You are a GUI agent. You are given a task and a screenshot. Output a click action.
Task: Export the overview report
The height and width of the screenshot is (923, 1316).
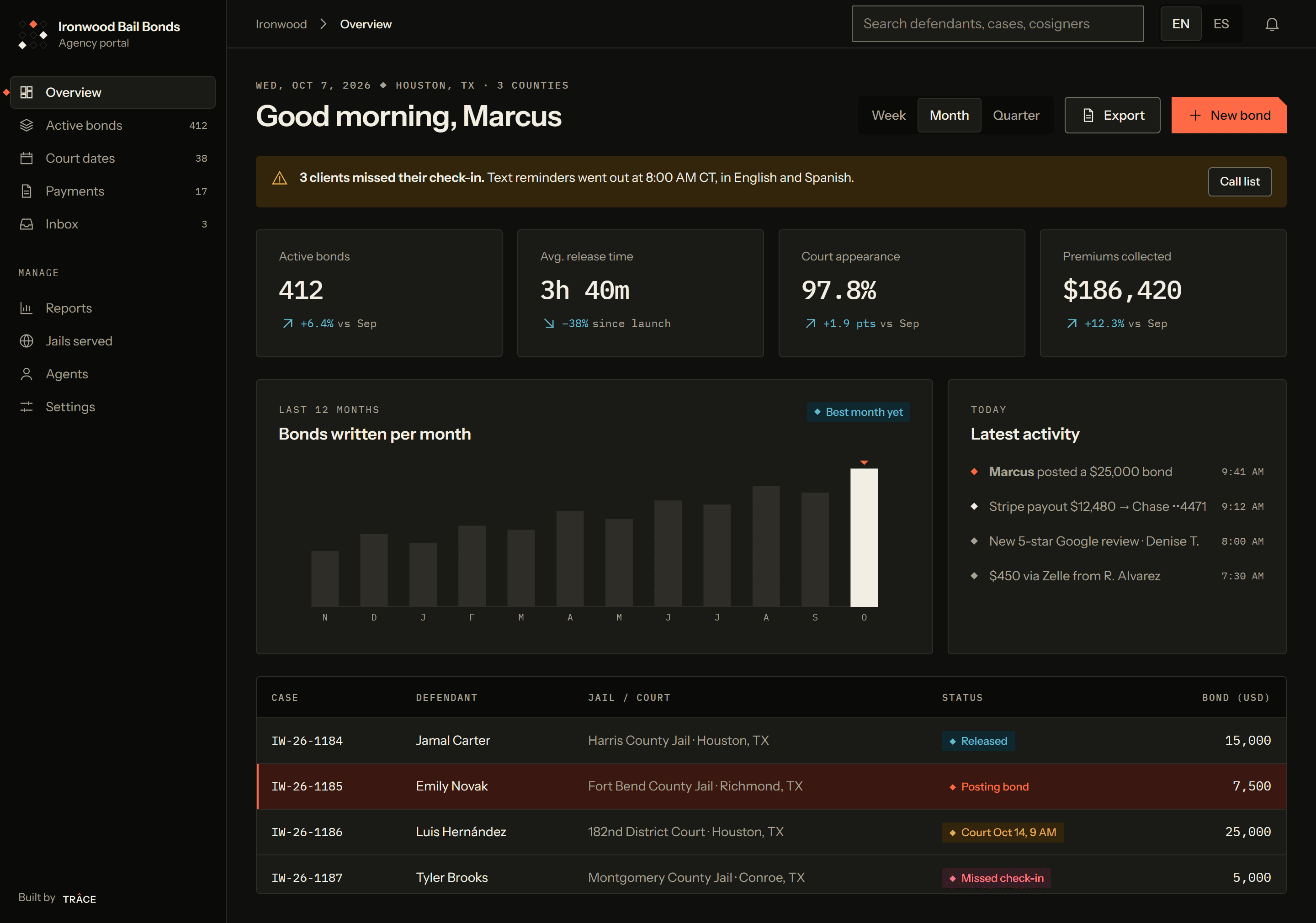tap(1112, 115)
